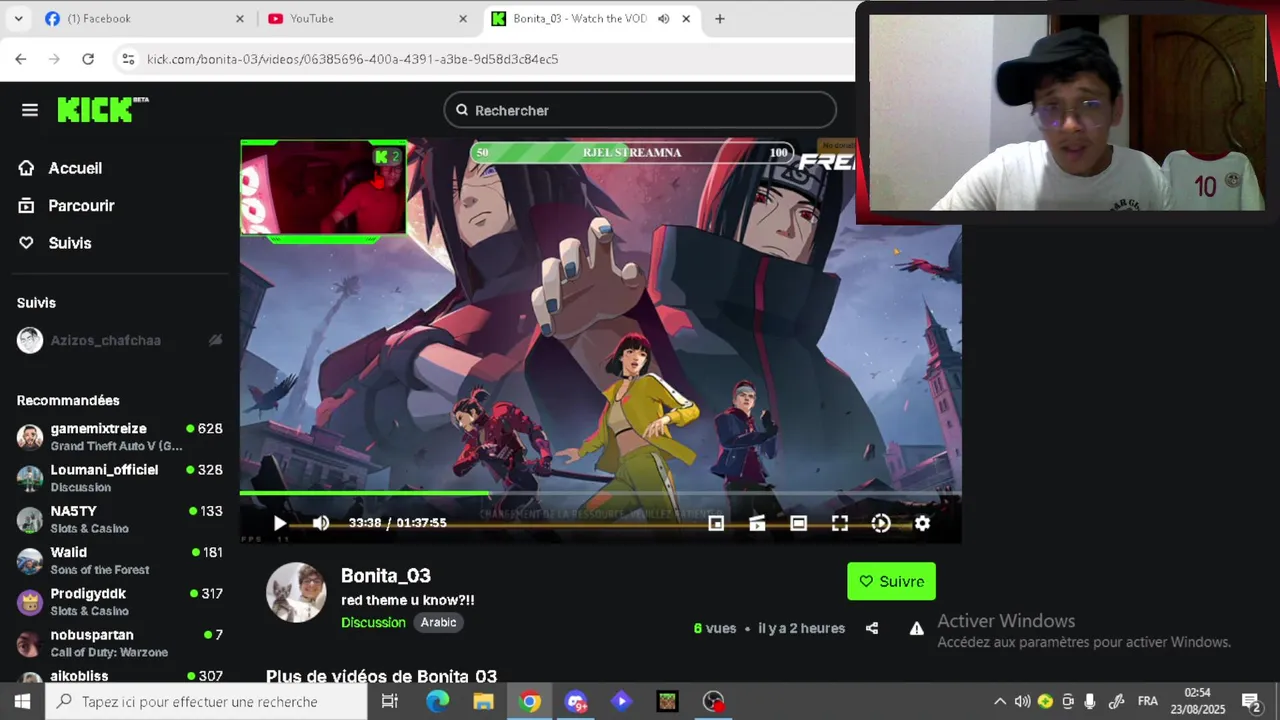Switch to Chrome on the taskbar
The width and height of the screenshot is (1280, 720).
tap(530, 701)
